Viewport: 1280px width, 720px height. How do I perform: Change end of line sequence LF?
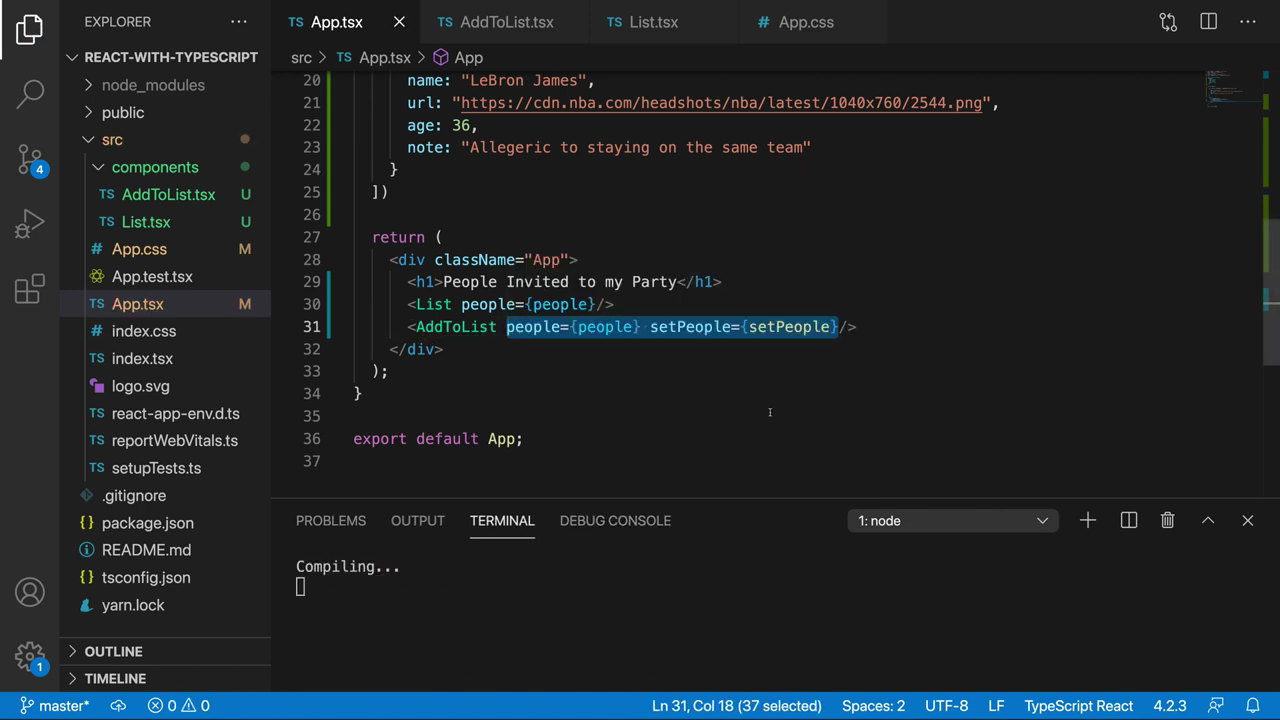996,706
